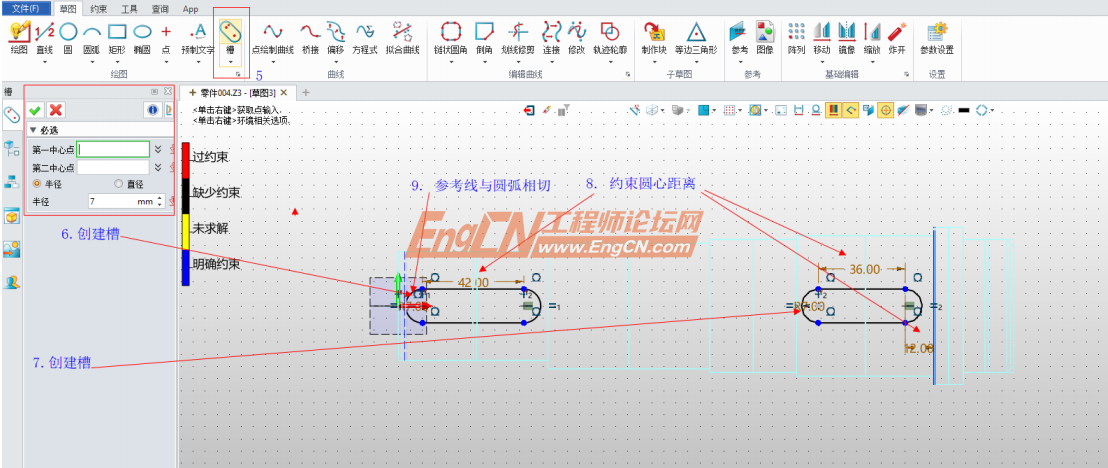The image size is (1108, 468).
Task: Select the 修改 (Modify) tool
Action: (577, 37)
